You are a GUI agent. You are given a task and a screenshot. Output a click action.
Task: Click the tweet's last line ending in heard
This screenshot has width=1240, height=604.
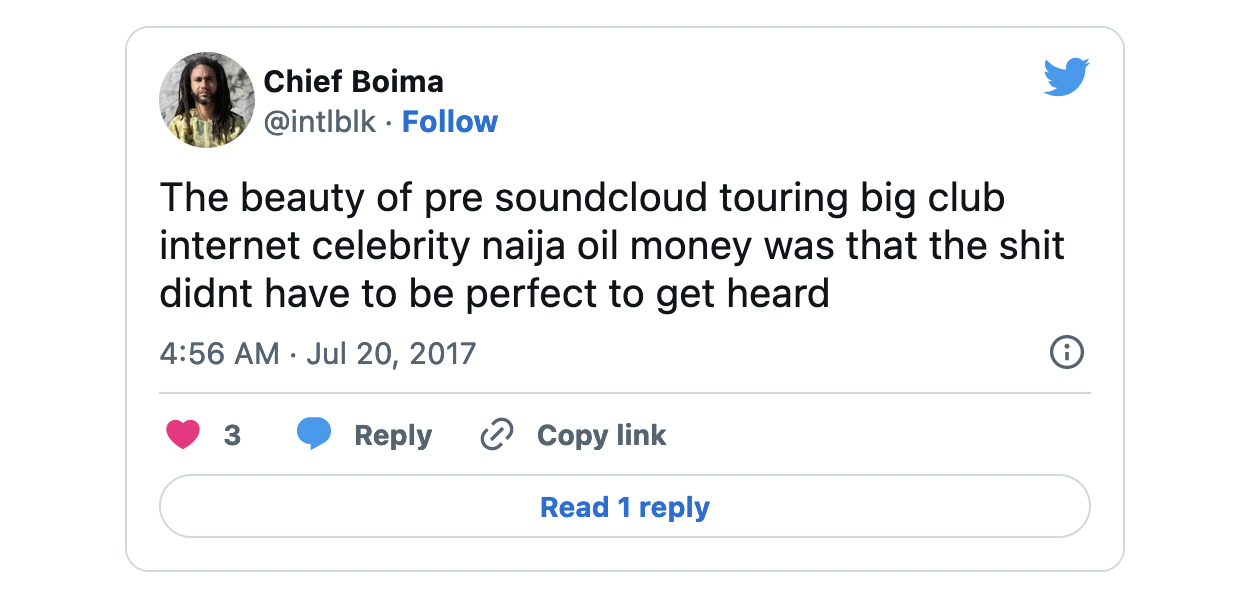tap(494, 294)
